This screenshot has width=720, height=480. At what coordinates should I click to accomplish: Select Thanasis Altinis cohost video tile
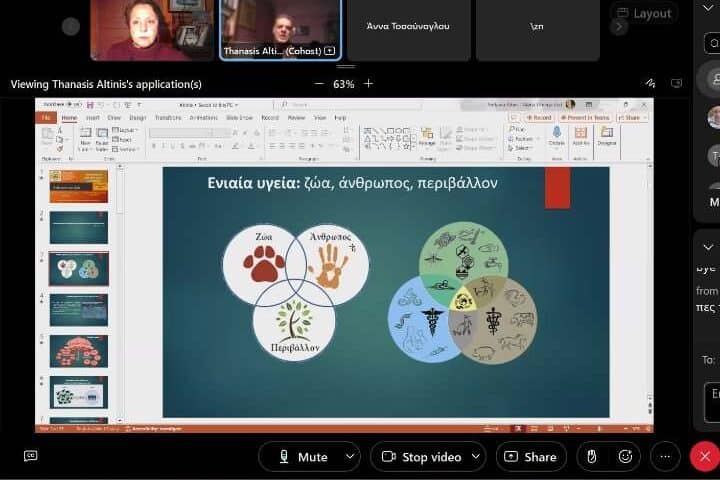pos(281,30)
